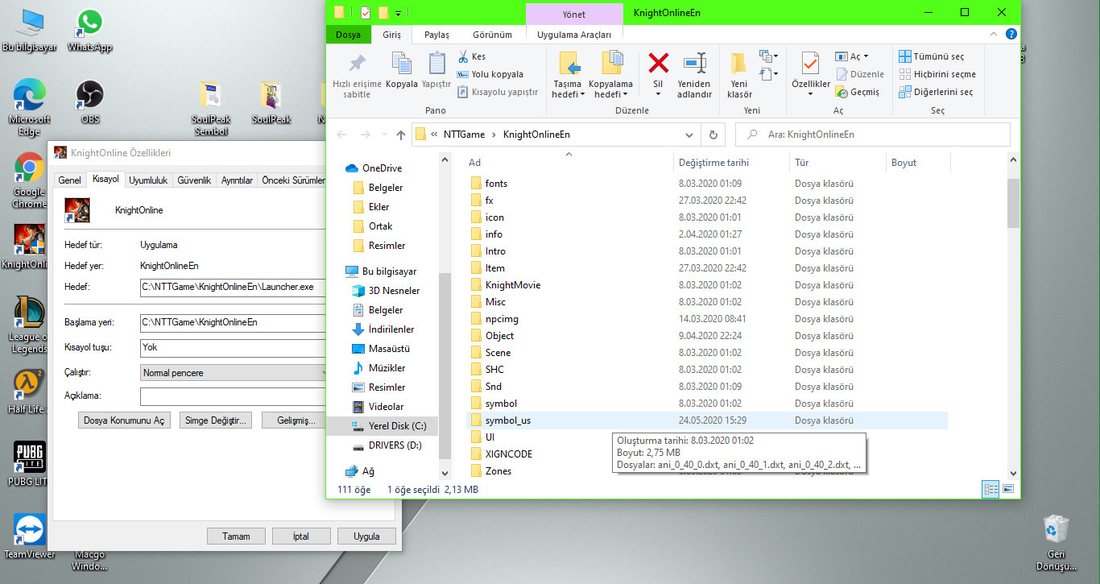
Task: Click the explorer help question icon
Action: 1011,34
